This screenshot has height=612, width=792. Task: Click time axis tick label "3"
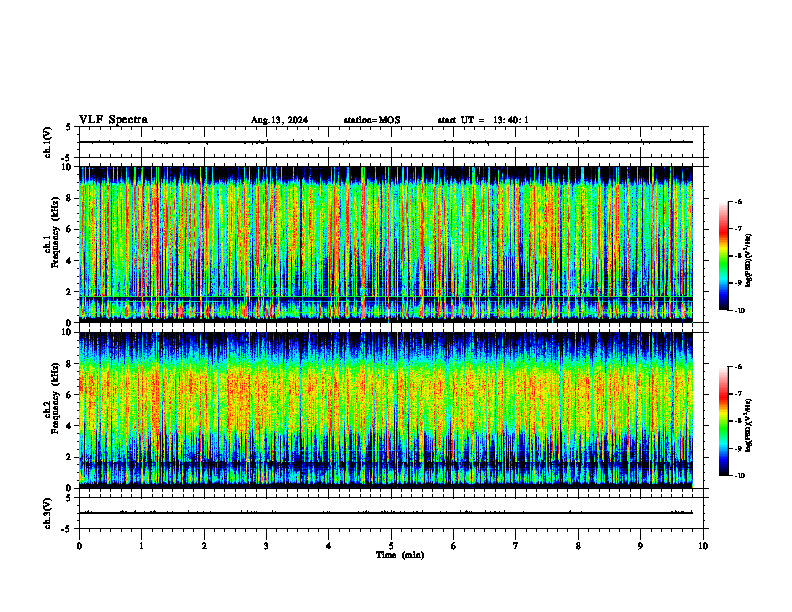[266, 546]
